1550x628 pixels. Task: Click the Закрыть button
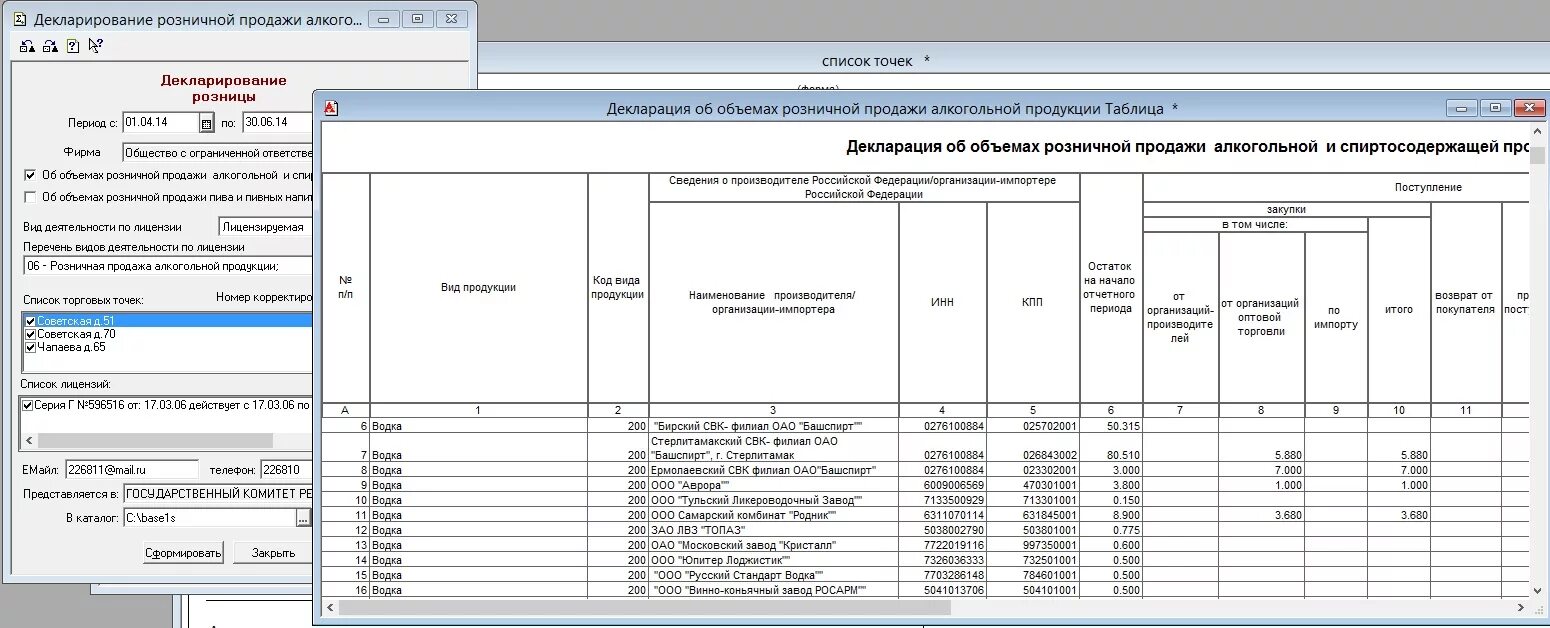(273, 553)
